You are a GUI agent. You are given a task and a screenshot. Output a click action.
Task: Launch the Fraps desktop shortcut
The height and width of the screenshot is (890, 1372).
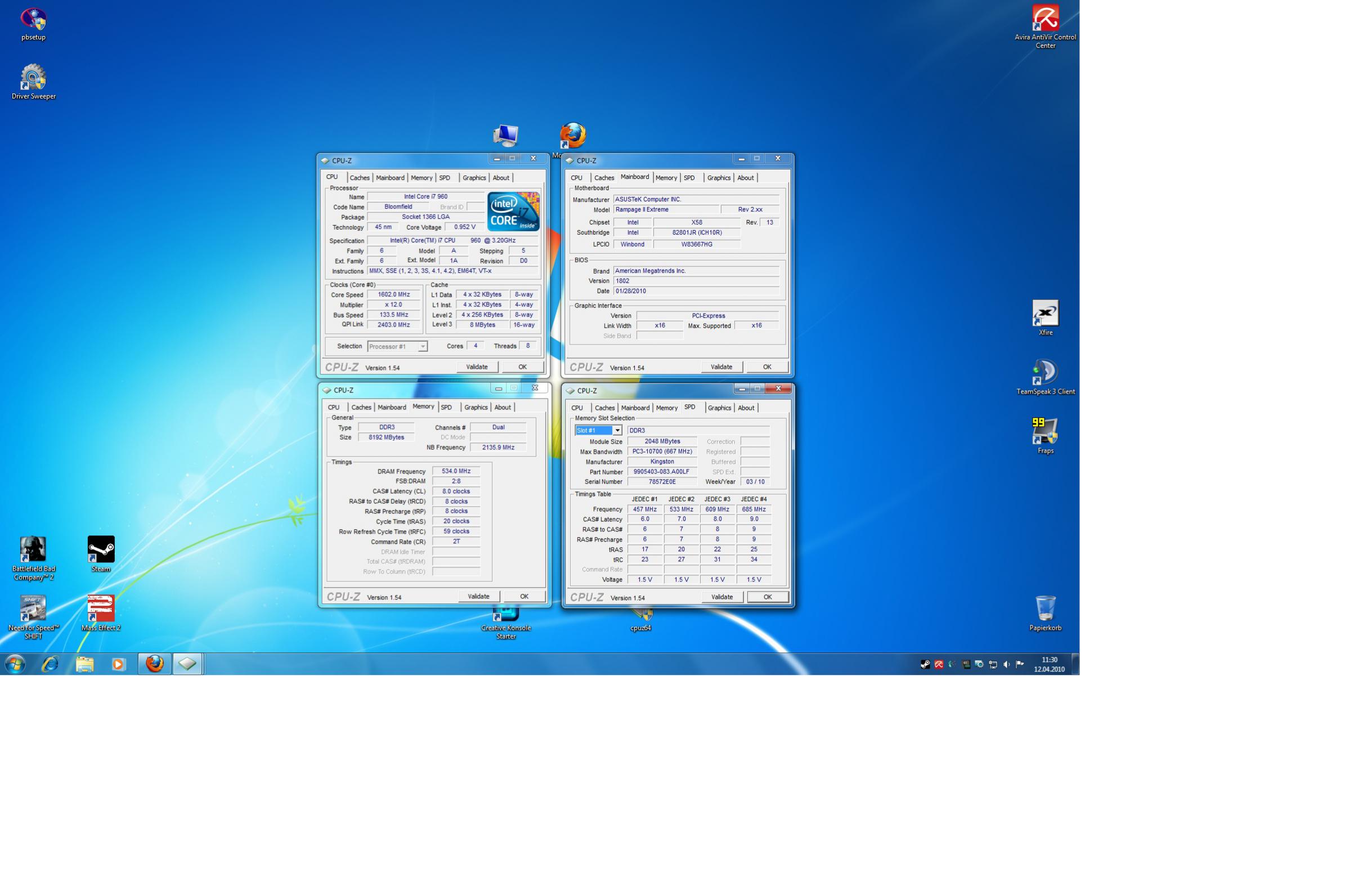coord(1044,432)
